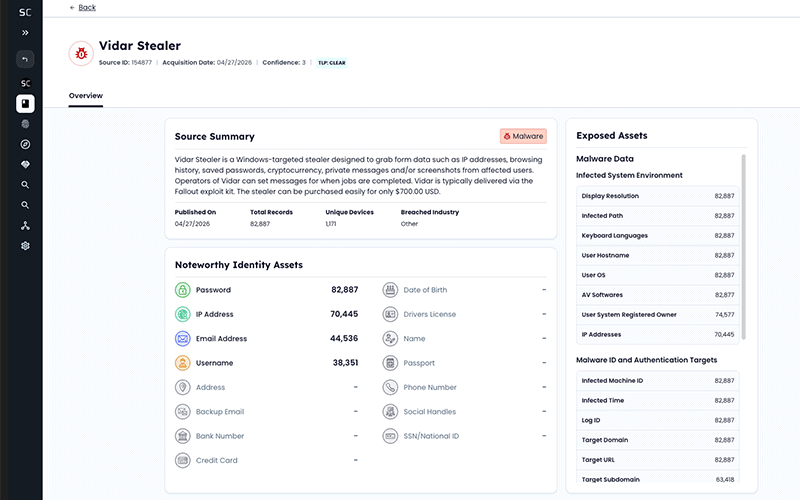Click the magnifier icon just above the nodes icon
This screenshot has width=800, height=500.
coord(25,205)
